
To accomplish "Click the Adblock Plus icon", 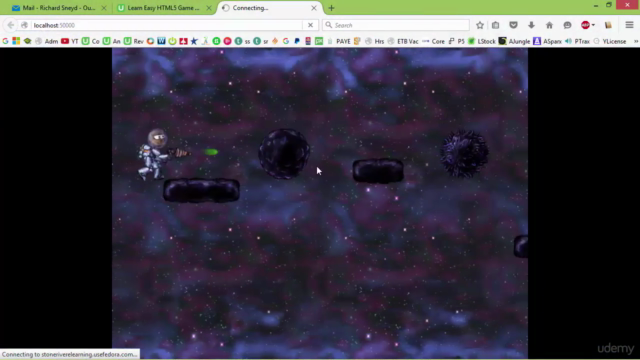I will (x=585, y=25).
